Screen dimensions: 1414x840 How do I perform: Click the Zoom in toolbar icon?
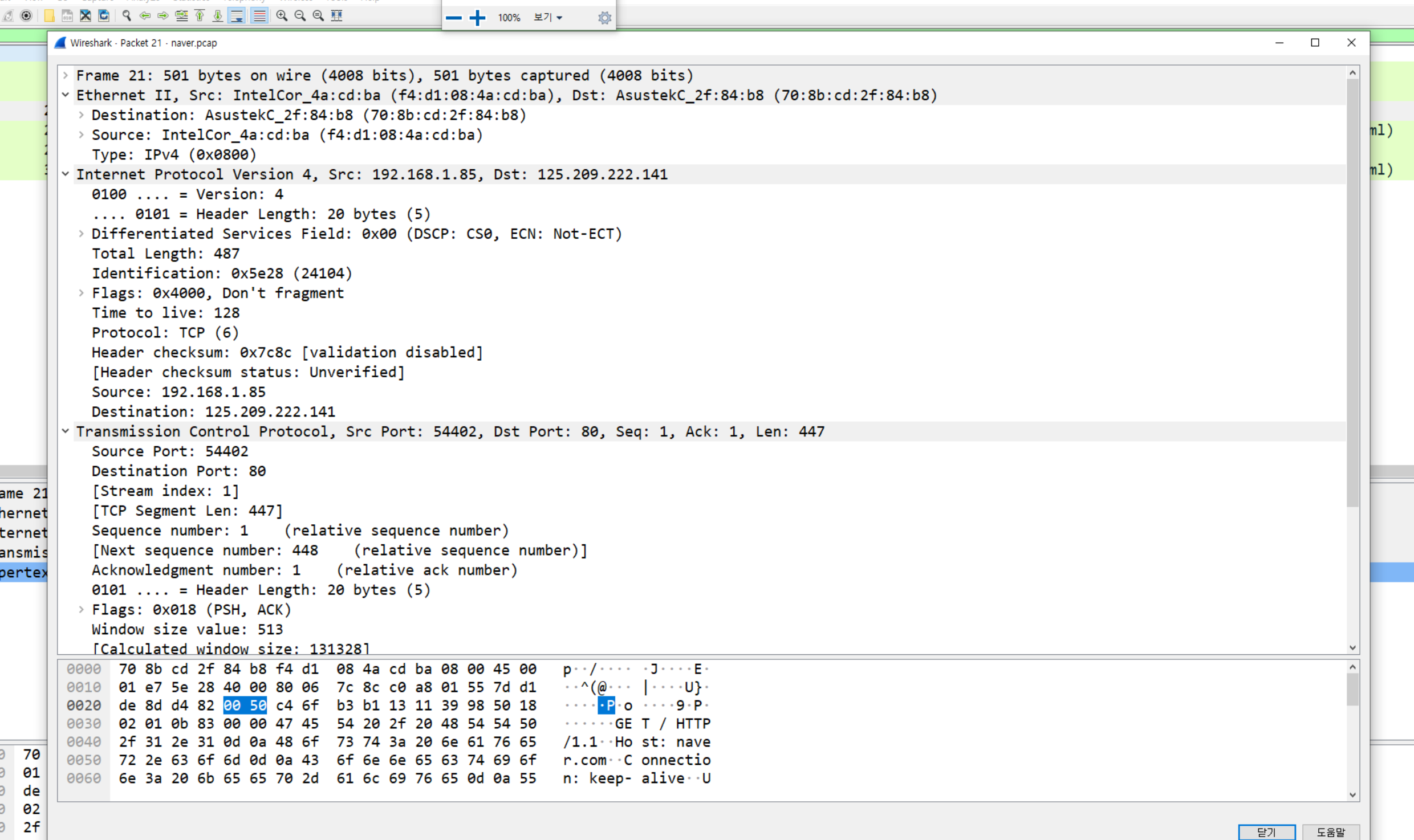pyautogui.click(x=282, y=15)
